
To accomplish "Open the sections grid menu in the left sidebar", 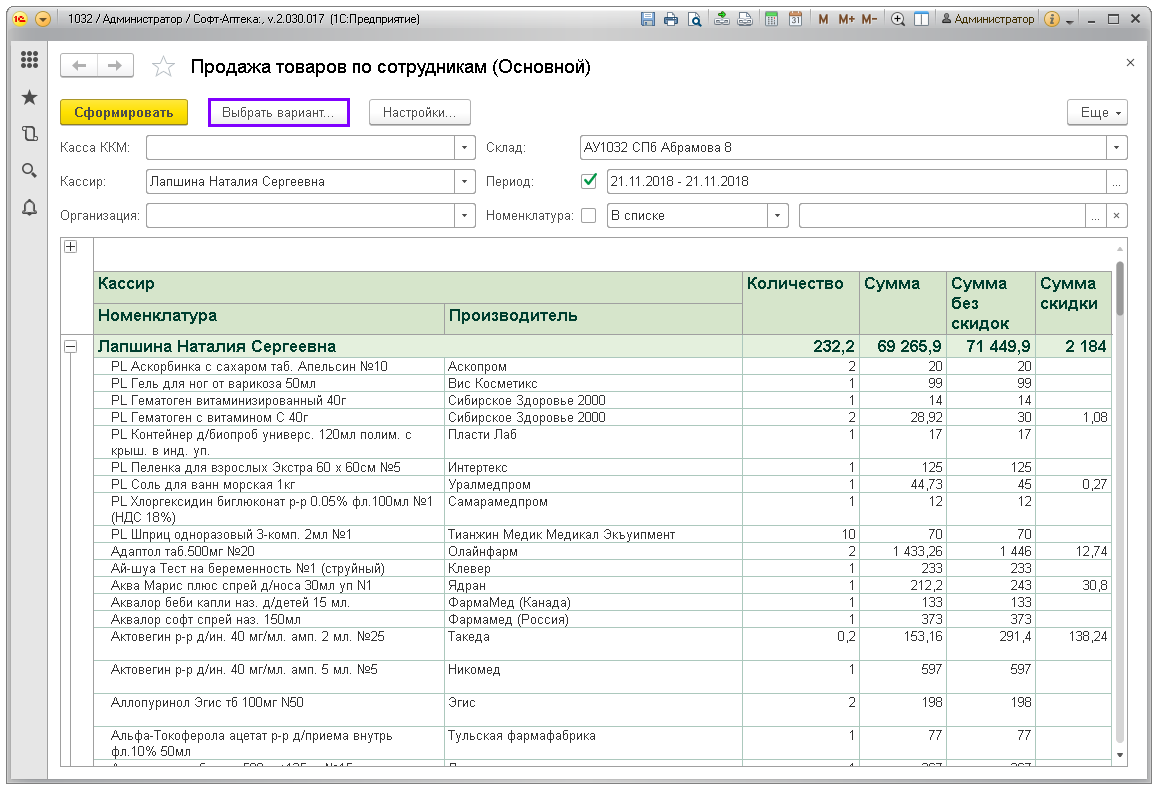I will tap(29, 60).
